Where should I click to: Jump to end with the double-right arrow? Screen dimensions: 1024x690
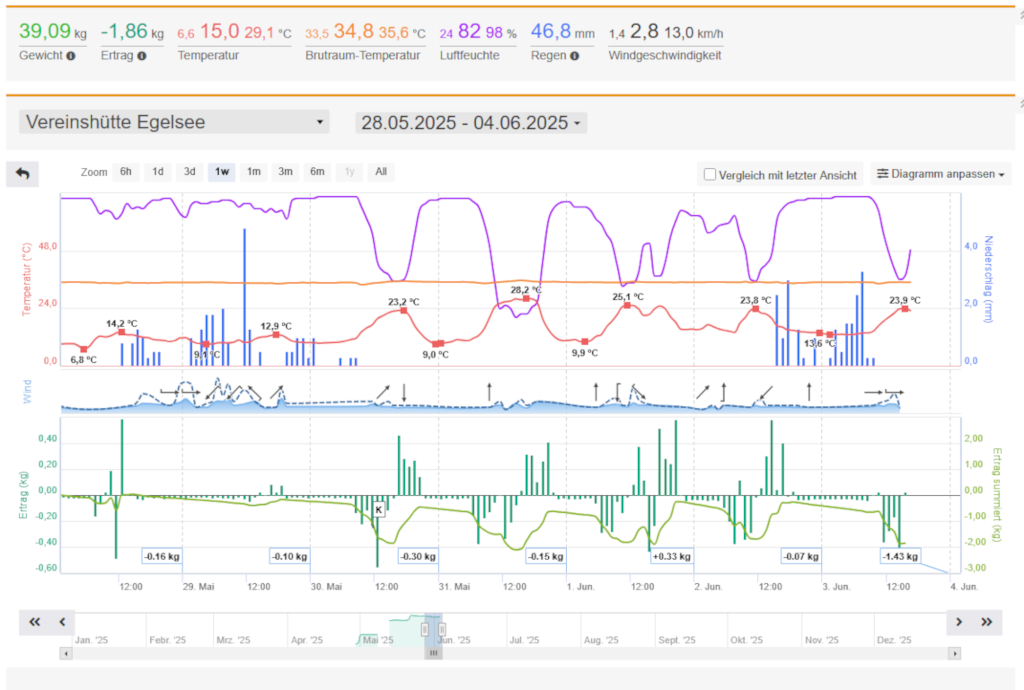coord(987,622)
